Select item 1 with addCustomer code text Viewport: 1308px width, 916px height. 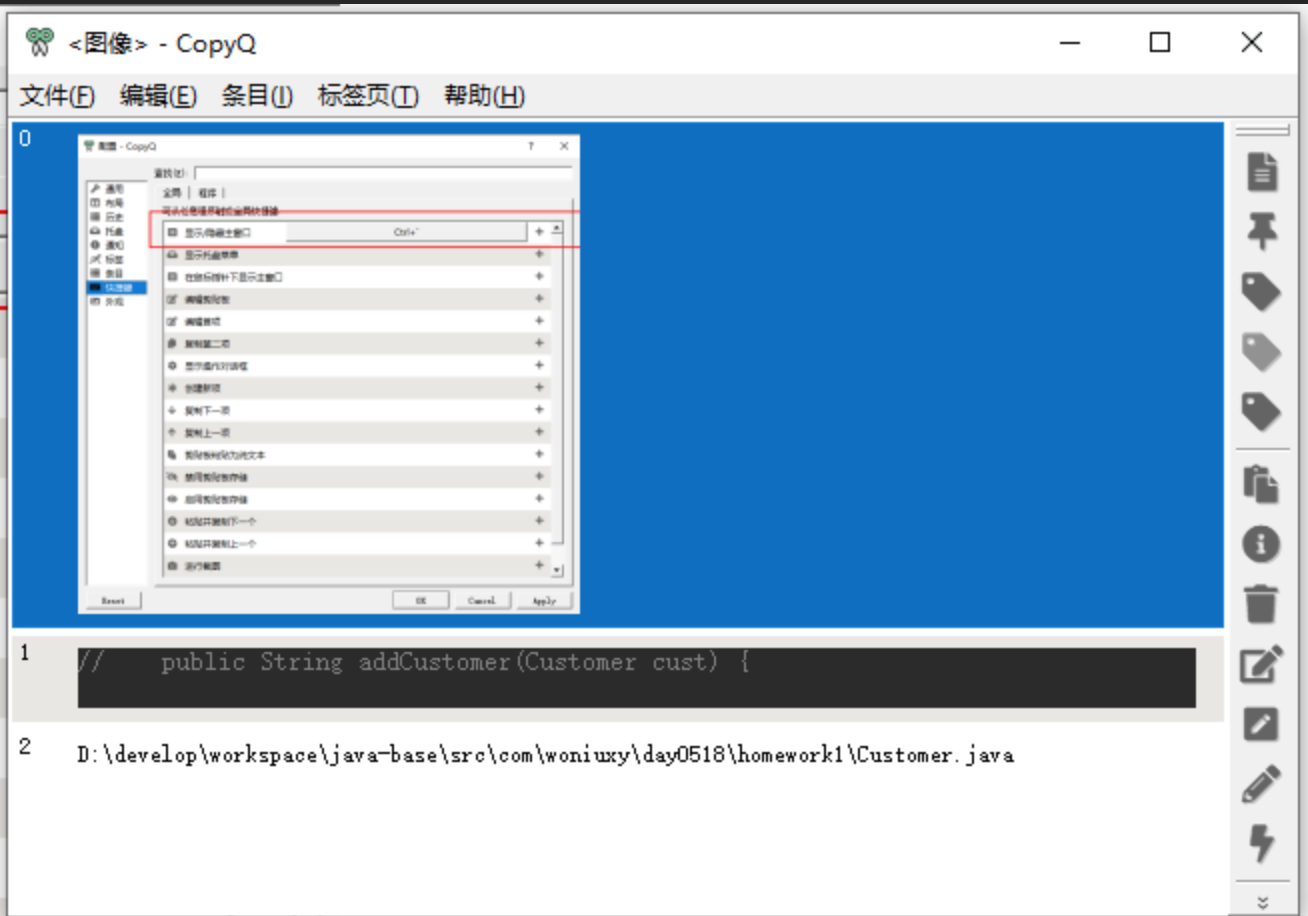point(618,678)
